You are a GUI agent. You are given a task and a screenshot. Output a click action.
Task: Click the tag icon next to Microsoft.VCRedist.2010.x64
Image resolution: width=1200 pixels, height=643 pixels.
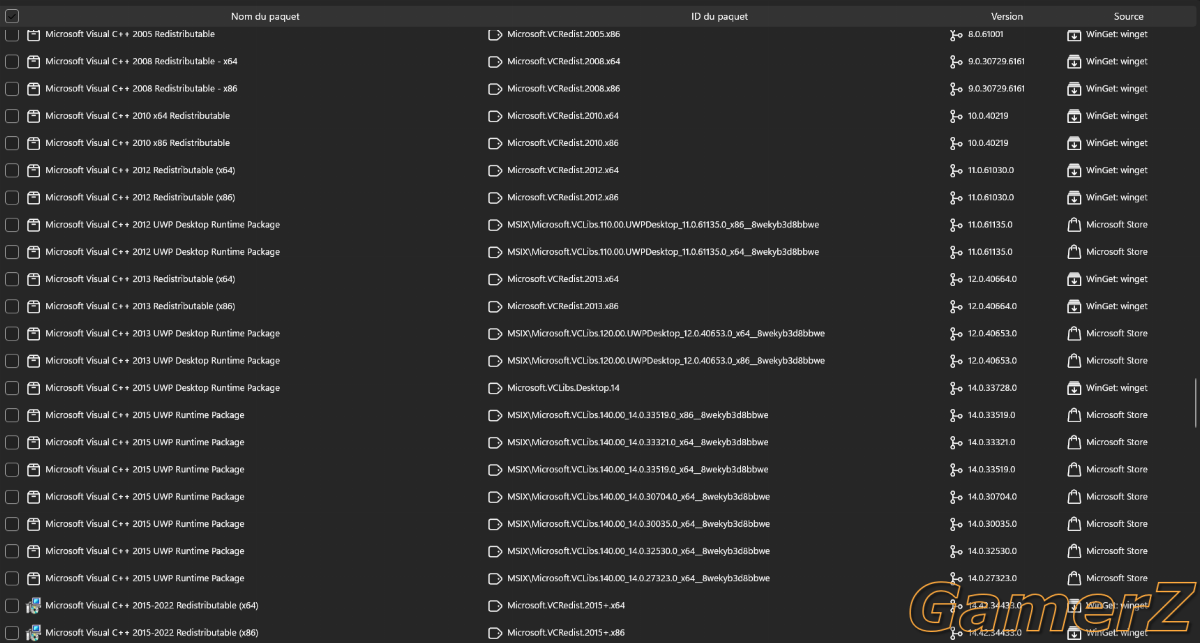click(494, 116)
